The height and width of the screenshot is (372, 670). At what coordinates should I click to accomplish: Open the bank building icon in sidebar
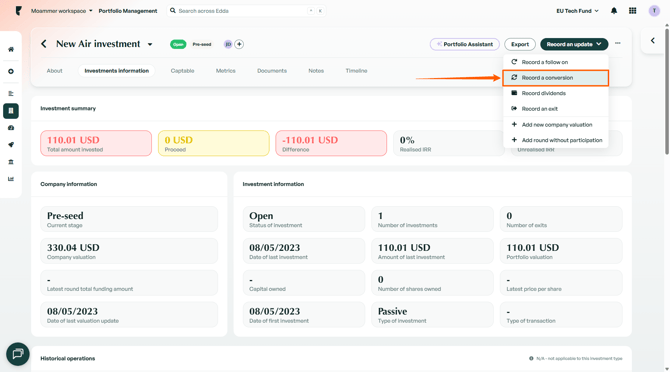(x=11, y=162)
